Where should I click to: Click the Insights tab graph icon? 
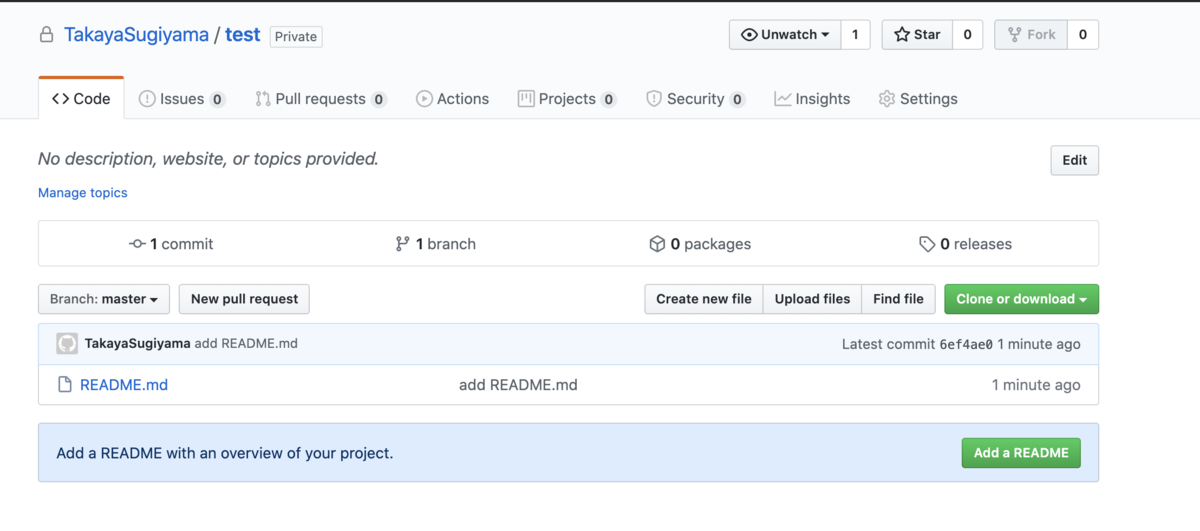[x=783, y=98]
